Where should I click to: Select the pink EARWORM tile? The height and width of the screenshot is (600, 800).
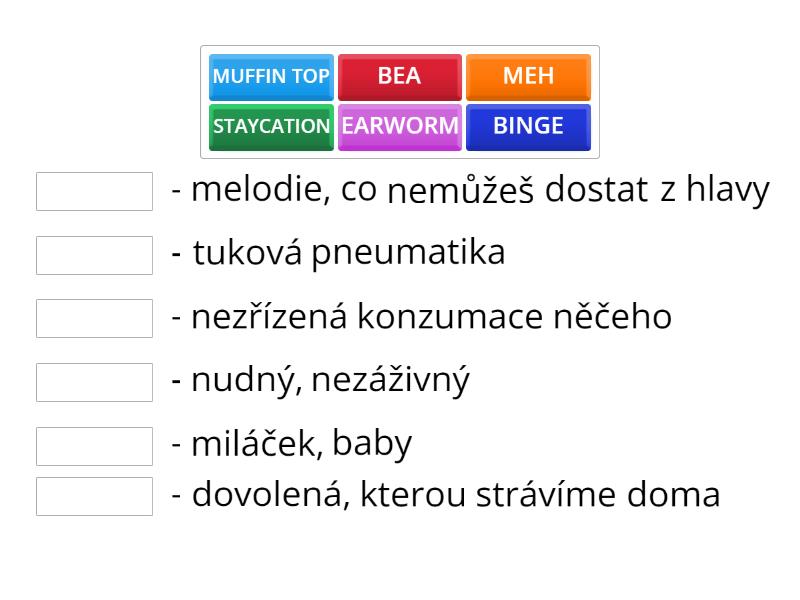[x=399, y=126]
